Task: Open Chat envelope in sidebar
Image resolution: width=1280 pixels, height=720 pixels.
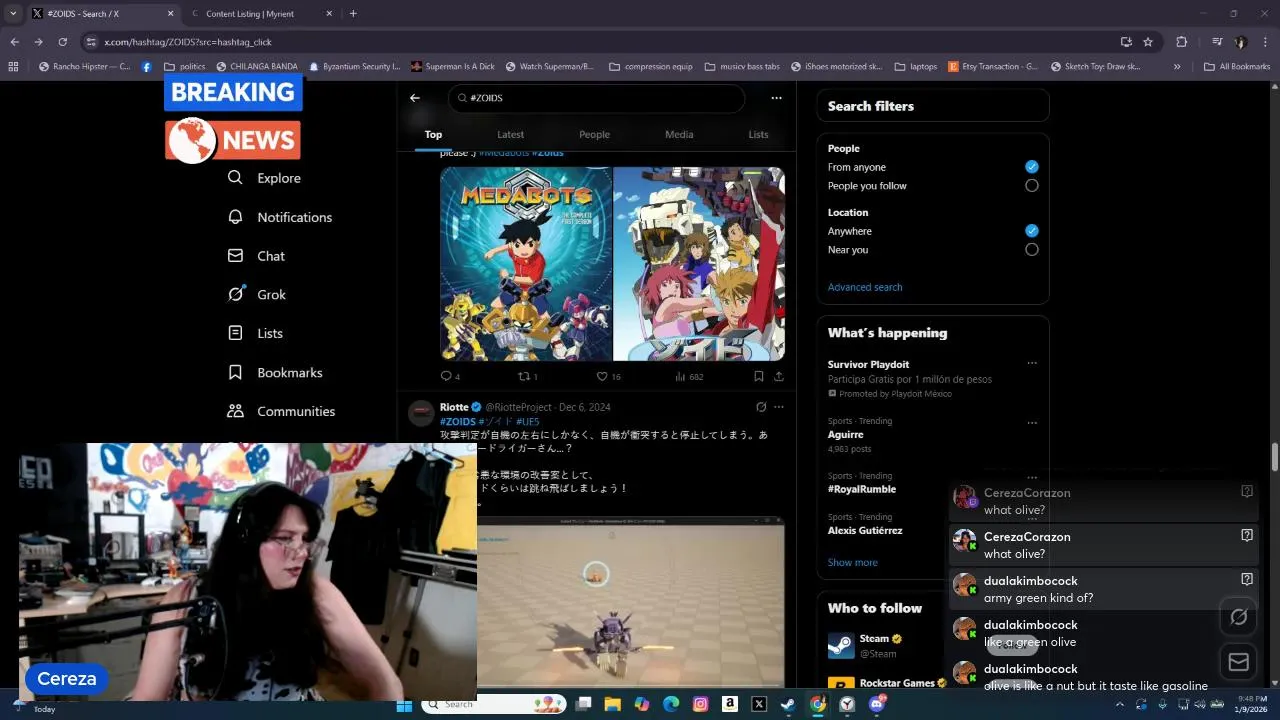Action: point(257,256)
